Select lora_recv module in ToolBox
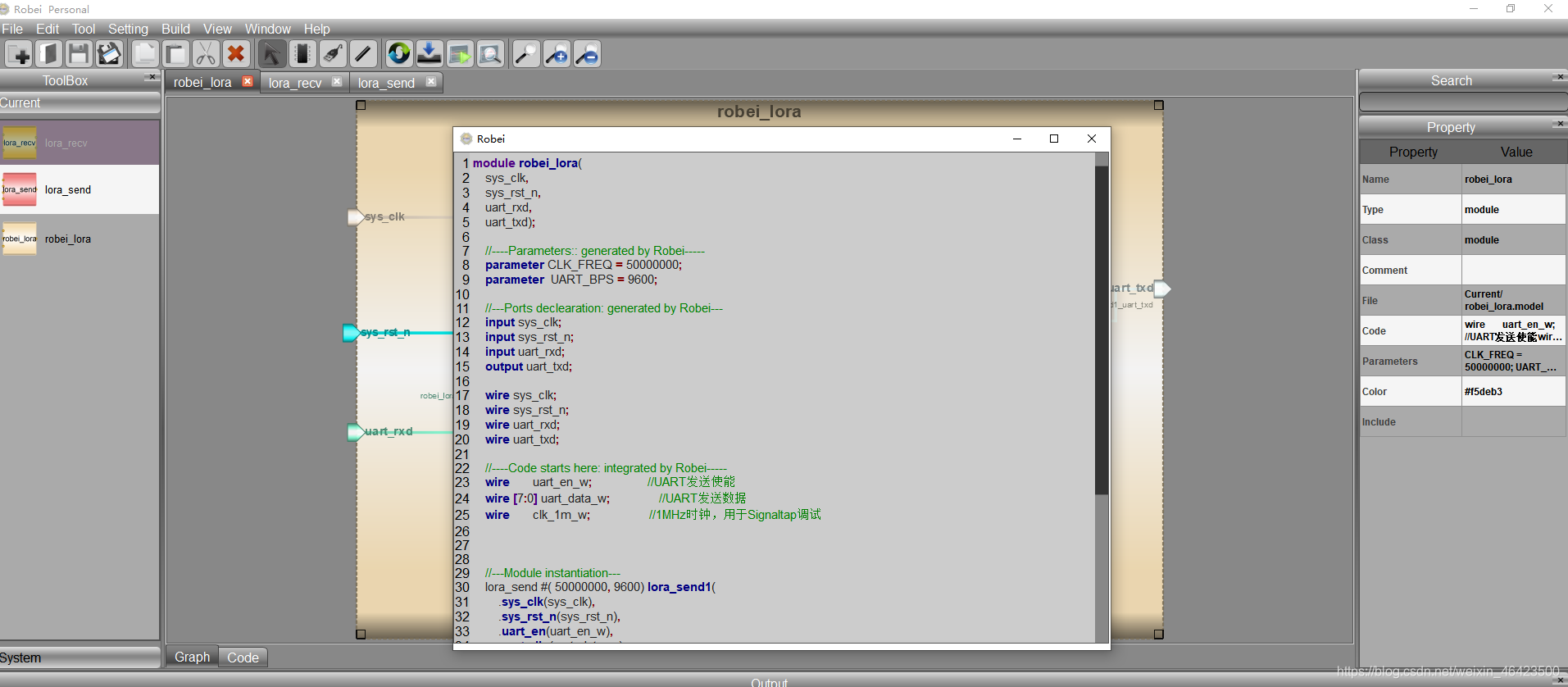The width and height of the screenshot is (1568, 687). click(x=80, y=143)
